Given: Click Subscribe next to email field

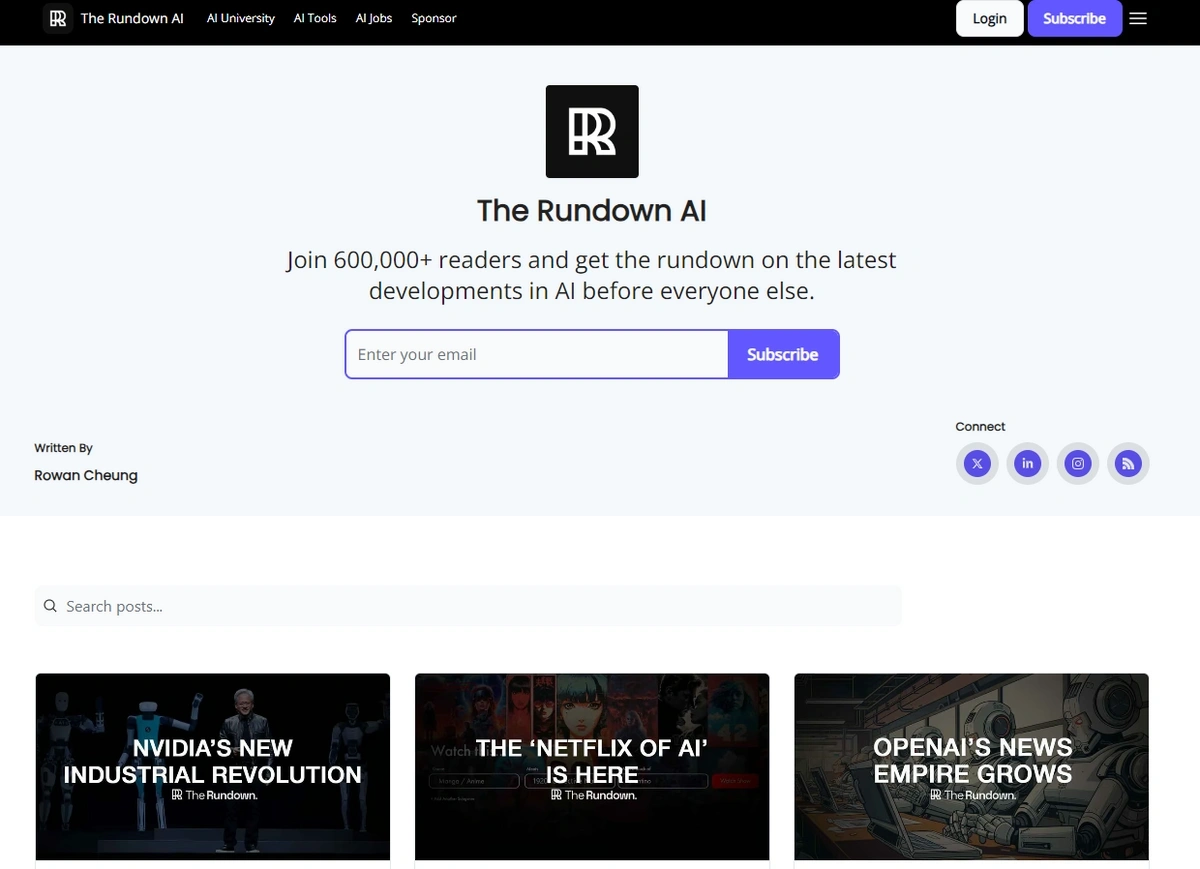Looking at the screenshot, I should 783,354.
